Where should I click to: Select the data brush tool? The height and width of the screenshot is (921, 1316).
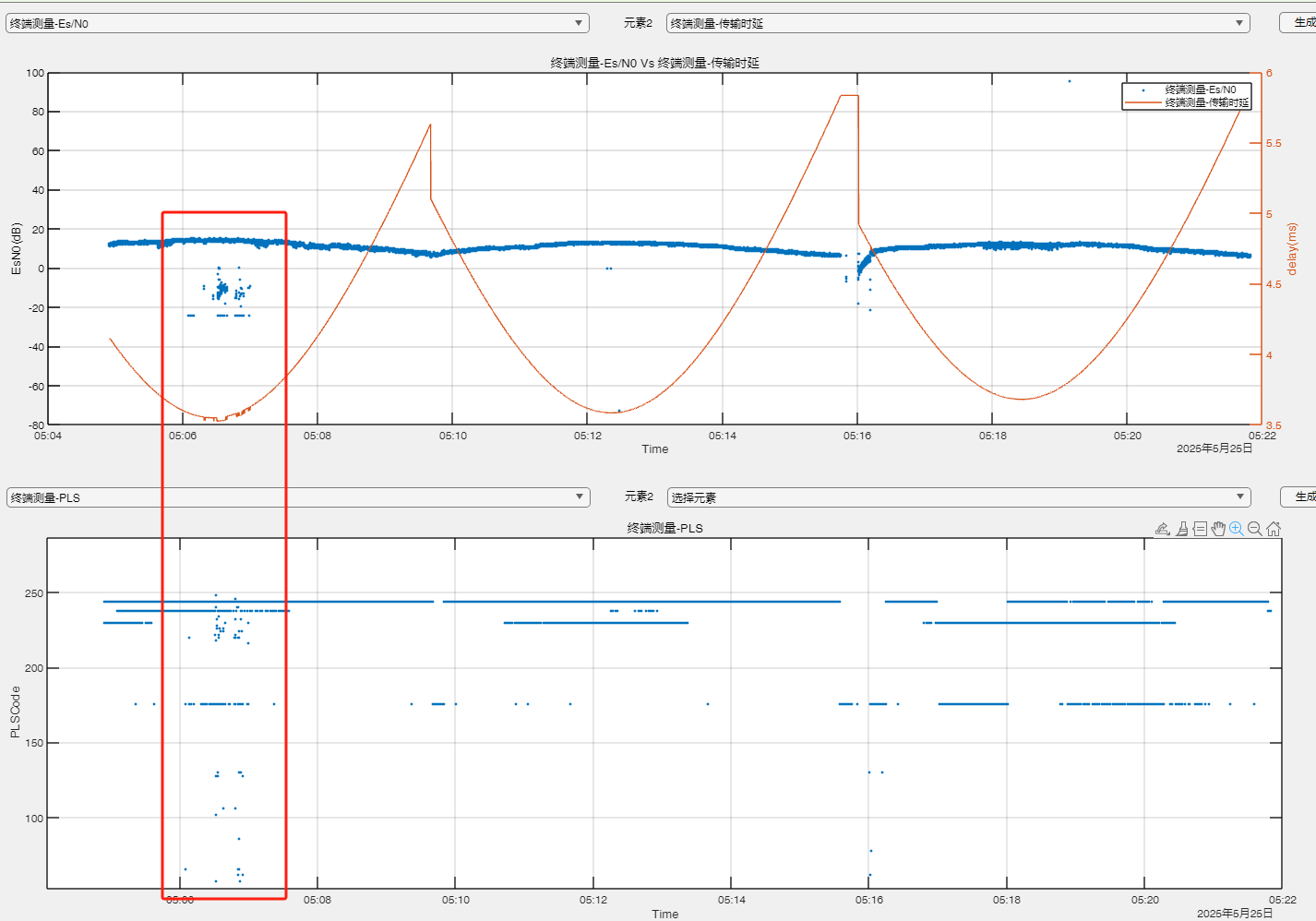[1182, 529]
